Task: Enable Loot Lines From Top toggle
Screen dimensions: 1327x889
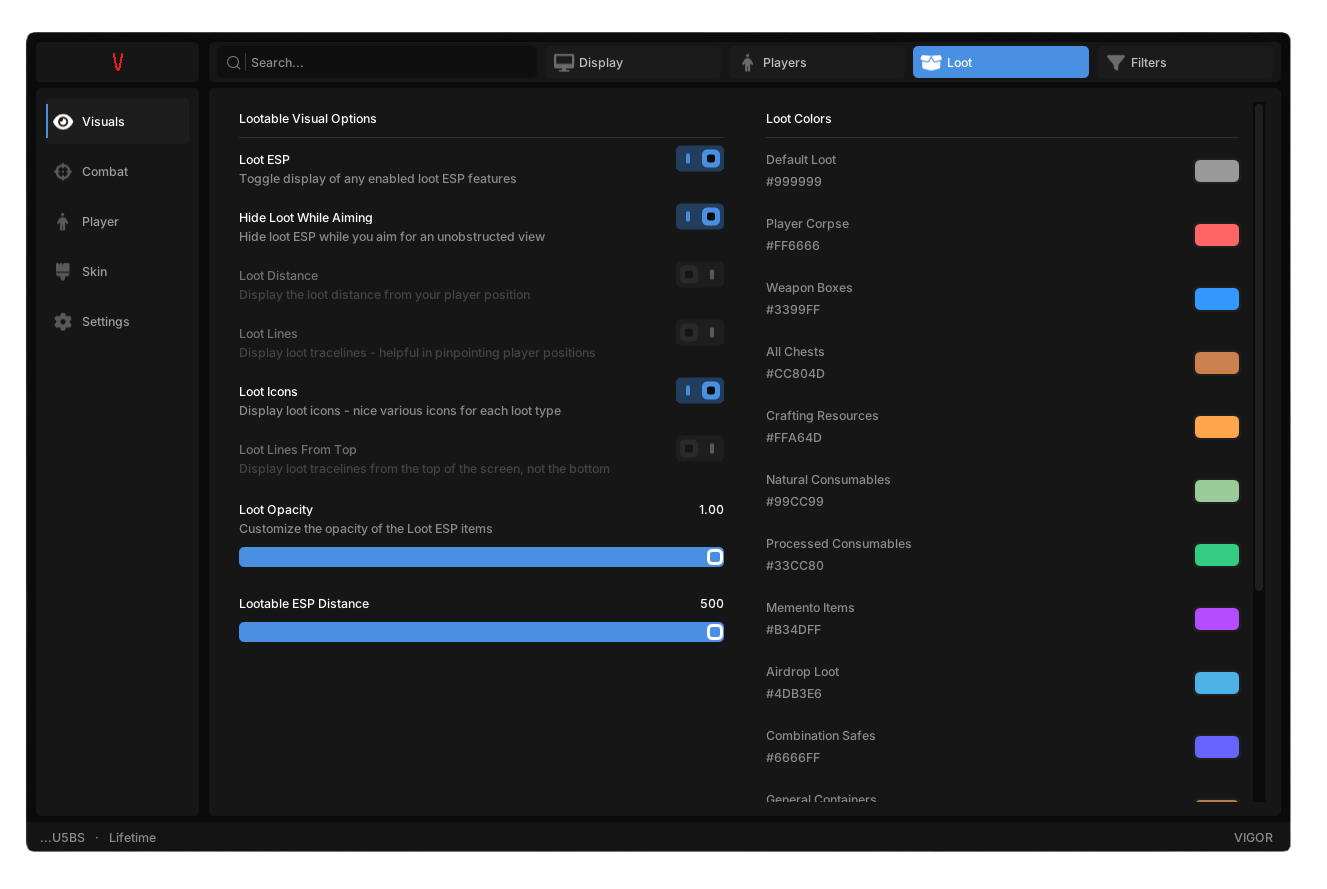Action: pos(700,449)
